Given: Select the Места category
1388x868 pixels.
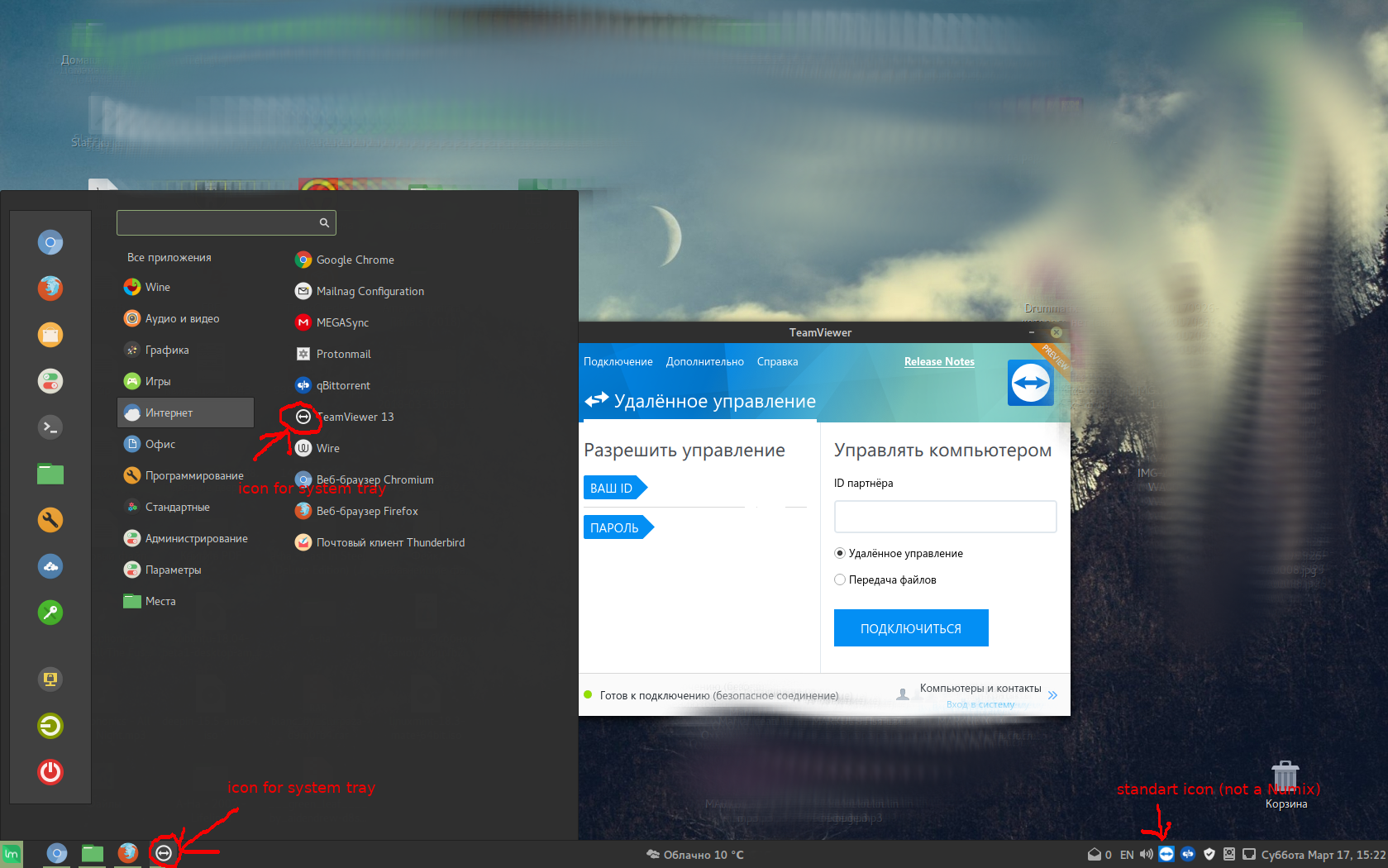Looking at the screenshot, I should tap(185, 601).
